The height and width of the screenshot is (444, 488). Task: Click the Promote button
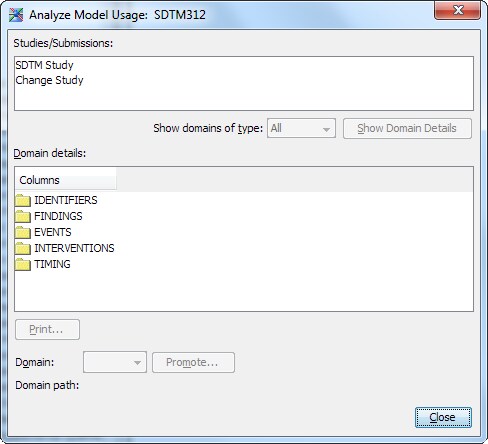(x=193, y=362)
